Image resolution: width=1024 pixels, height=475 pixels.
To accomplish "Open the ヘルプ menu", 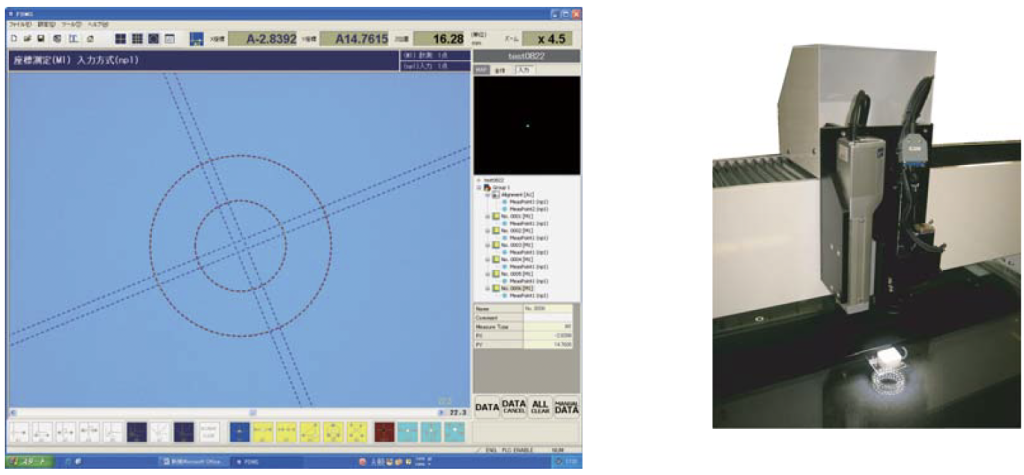I will [99, 24].
